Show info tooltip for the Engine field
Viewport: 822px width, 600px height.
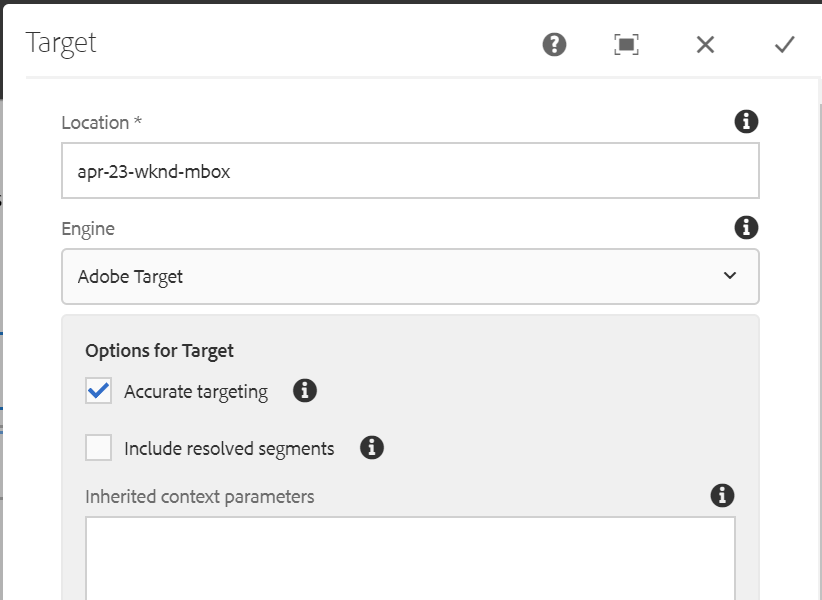pyautogui.click(x=746, y=228)
